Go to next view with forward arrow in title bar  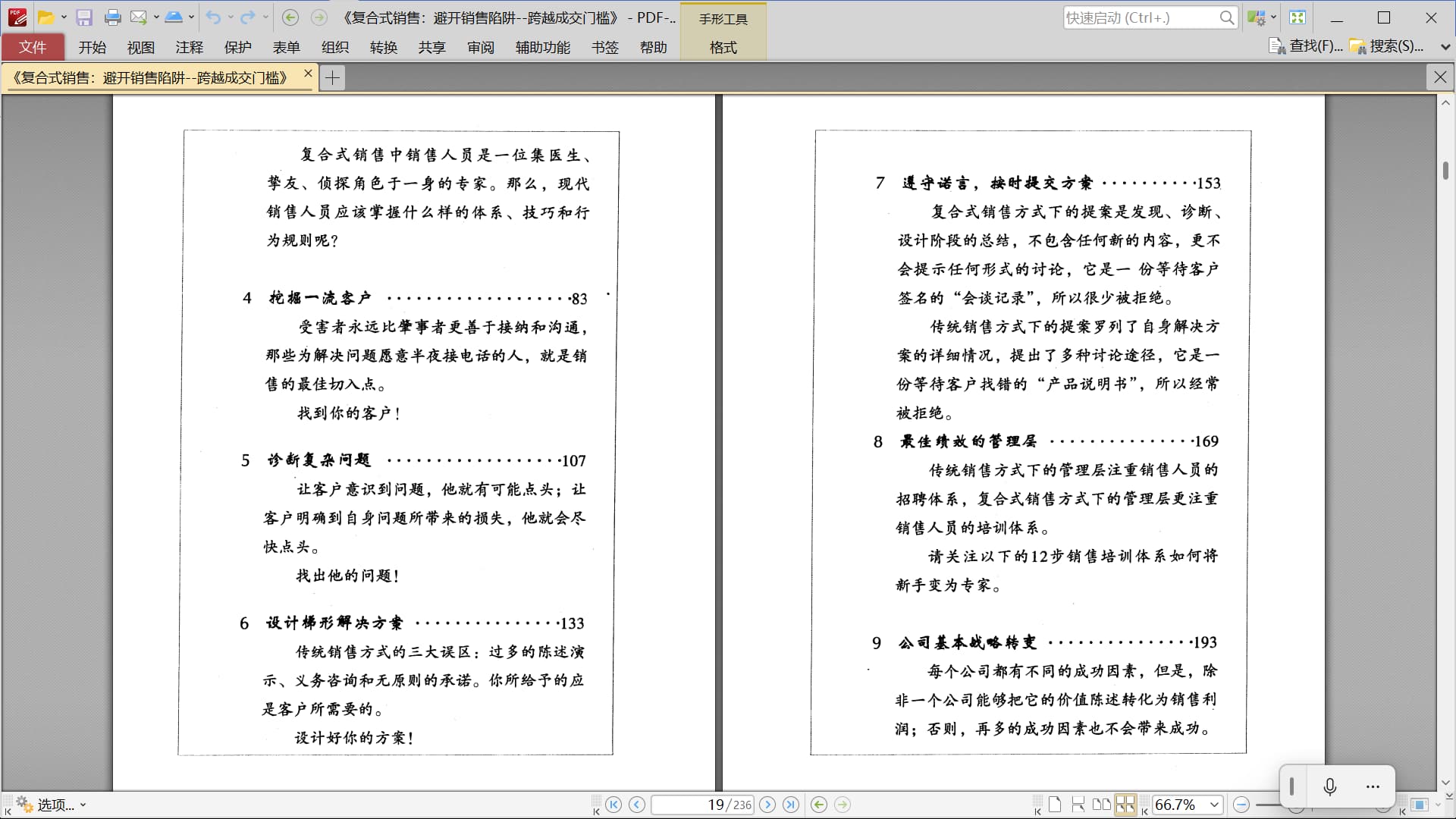pos(319,17)
